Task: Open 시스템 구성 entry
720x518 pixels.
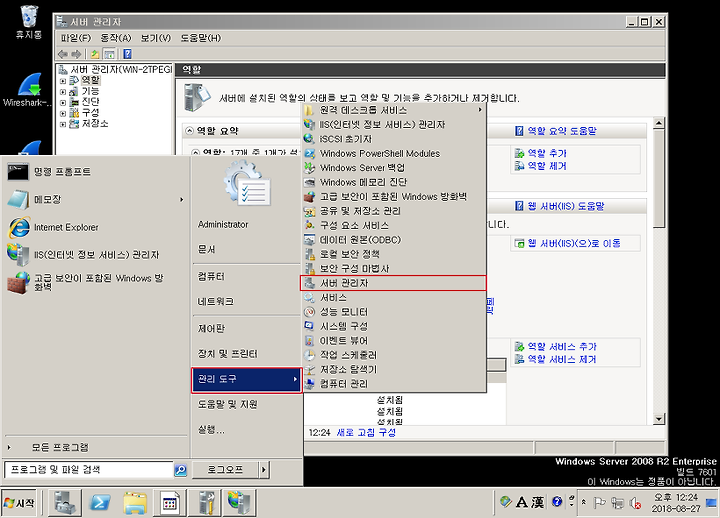Action: 393,326
